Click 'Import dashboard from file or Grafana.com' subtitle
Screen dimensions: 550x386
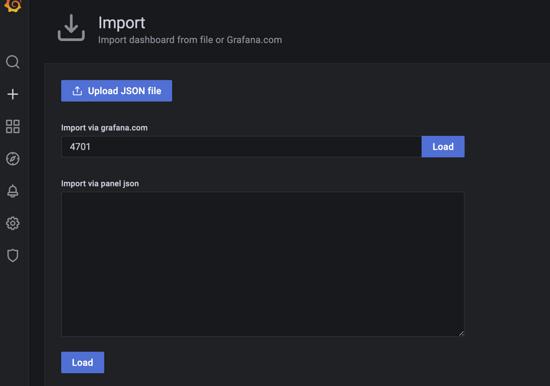[x=190, y=40]
